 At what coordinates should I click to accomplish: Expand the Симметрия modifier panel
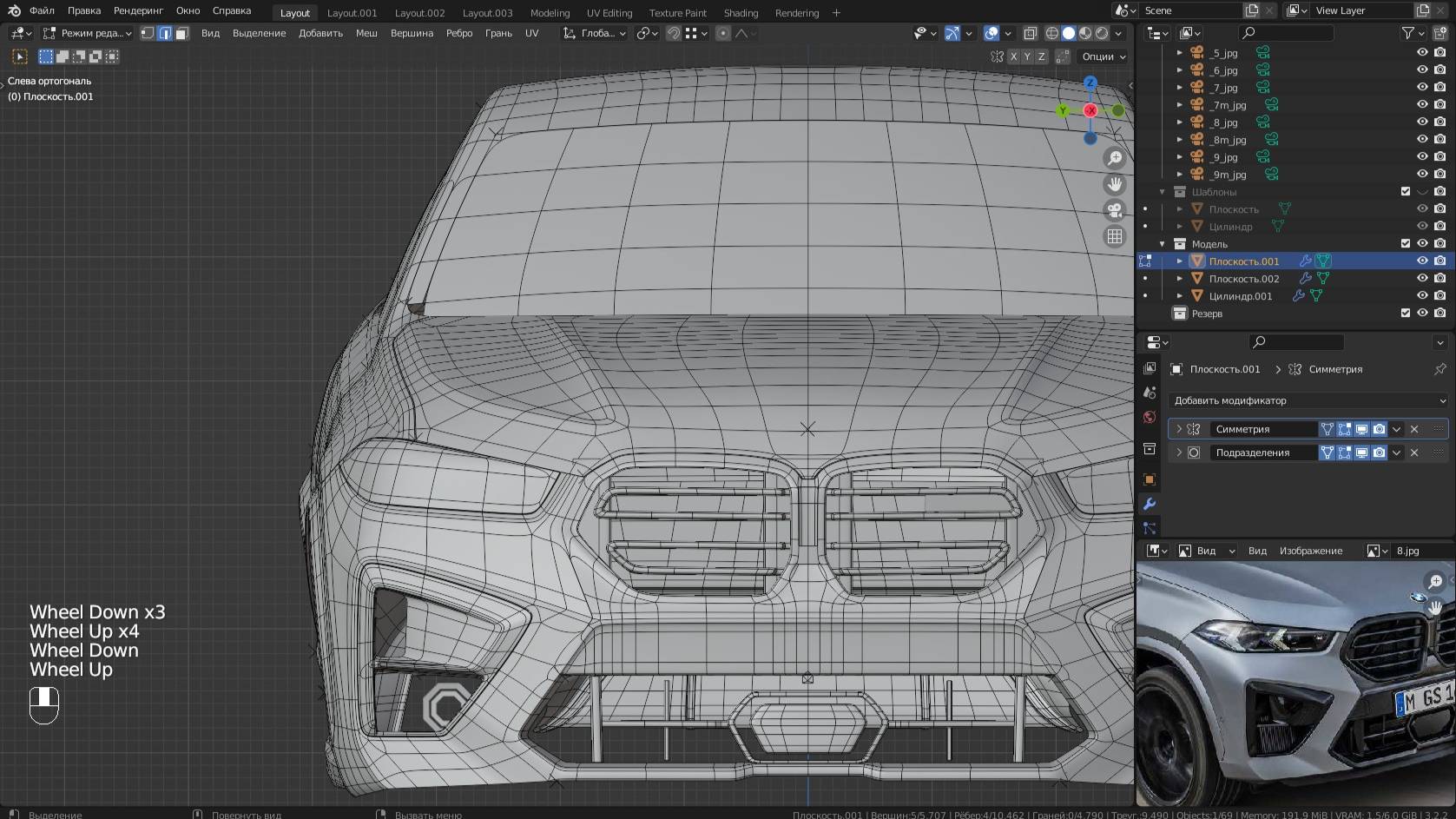click(x=1178, y=428)
